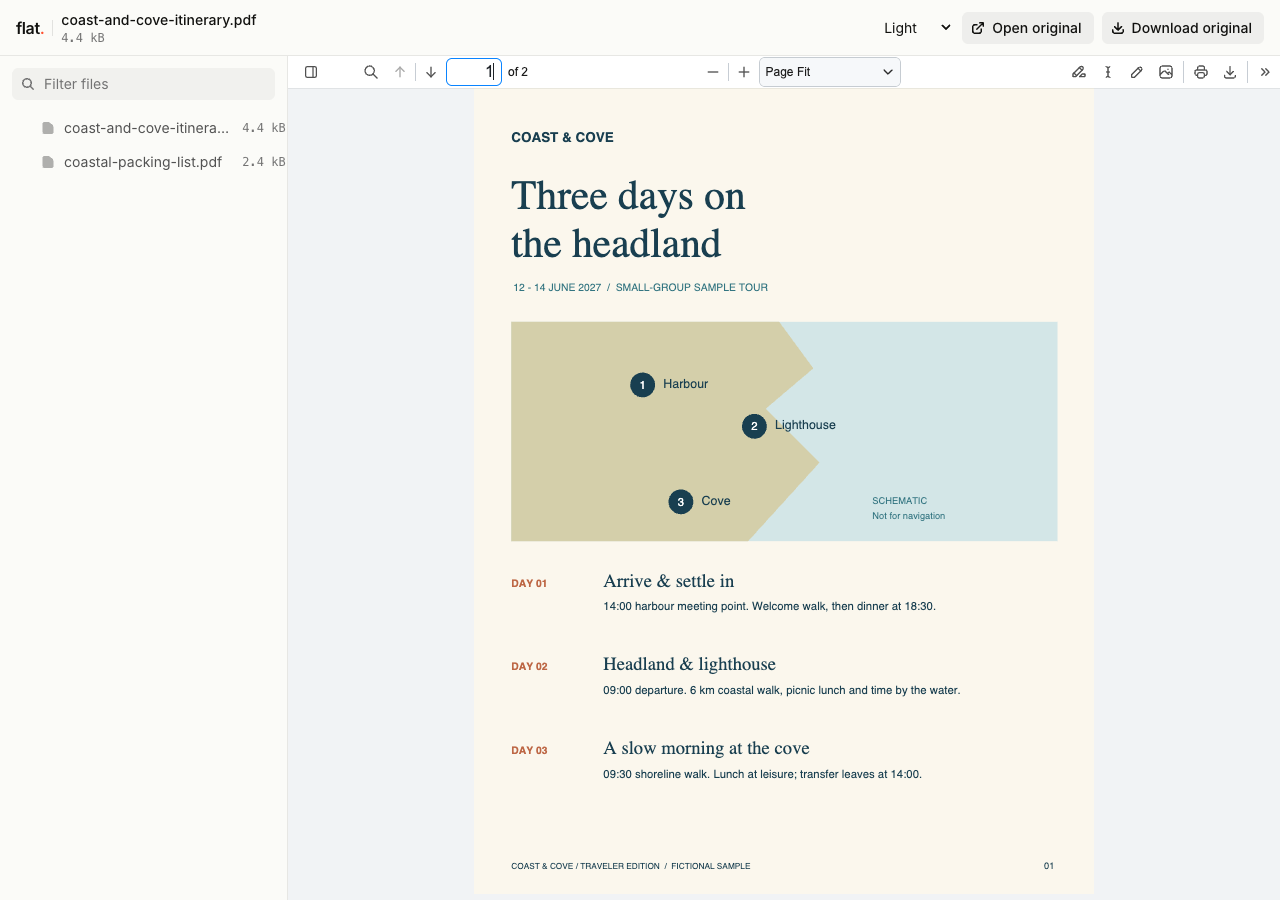Click footer 'COAST & COVE / TRAVELER EDITION'
The width and height of the screenshot is (1280, 900).
point(585,866)
